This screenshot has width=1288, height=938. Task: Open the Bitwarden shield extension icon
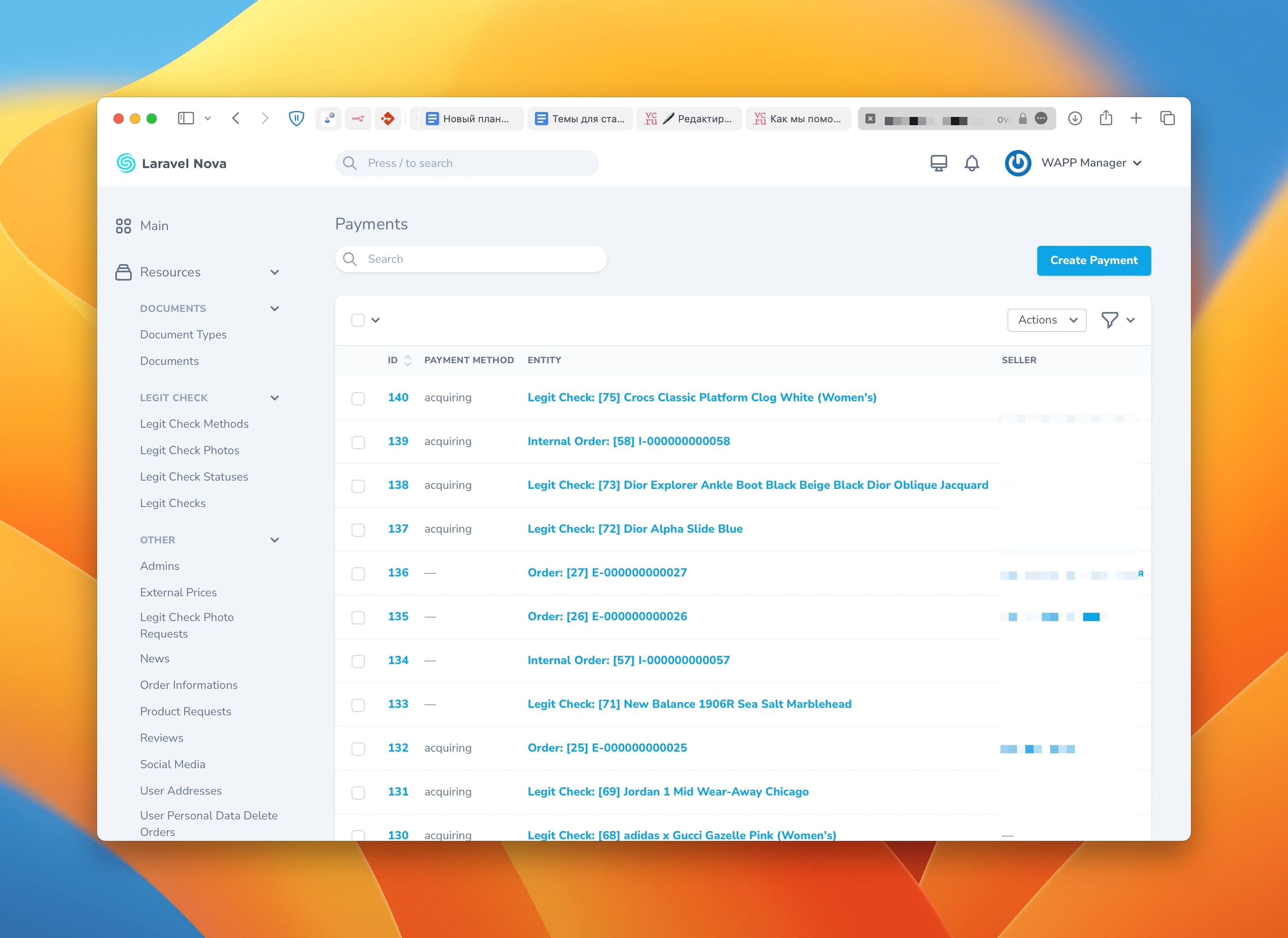tap(297, 118)
